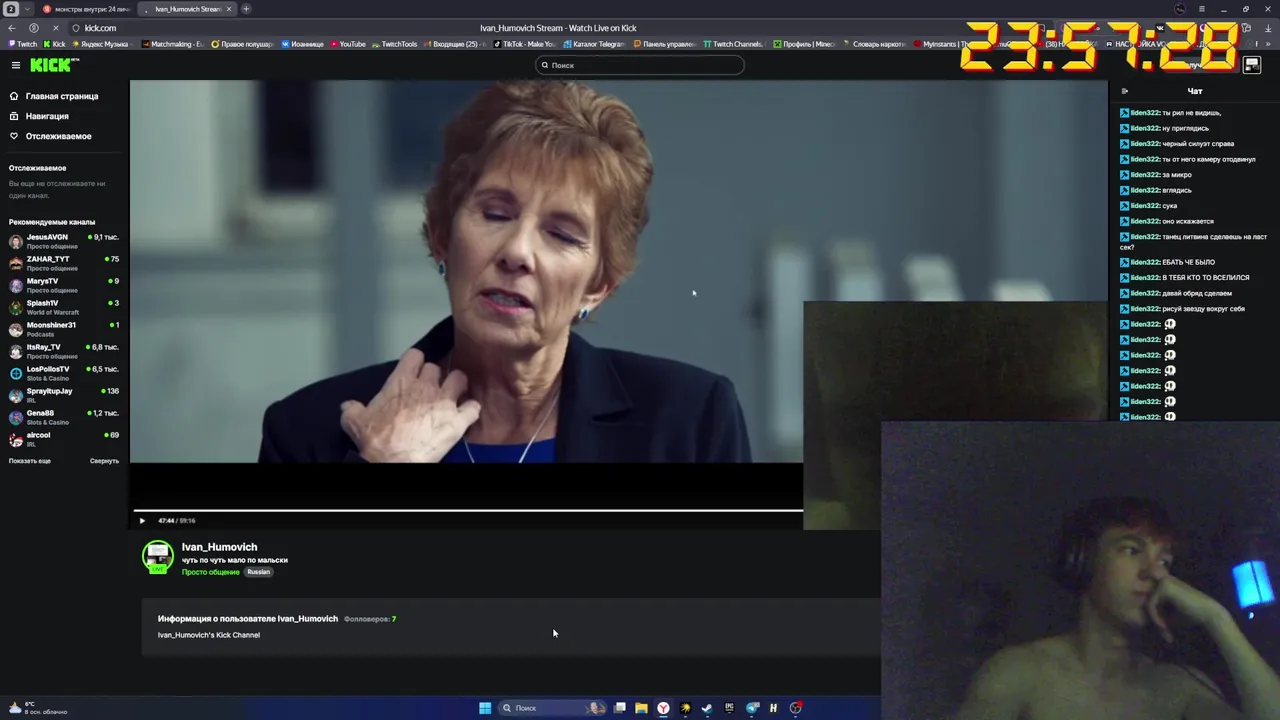The image size is (1280, 720).
Task: Click username liden322 on "сука" message
Action: (x=1145, y=206)
